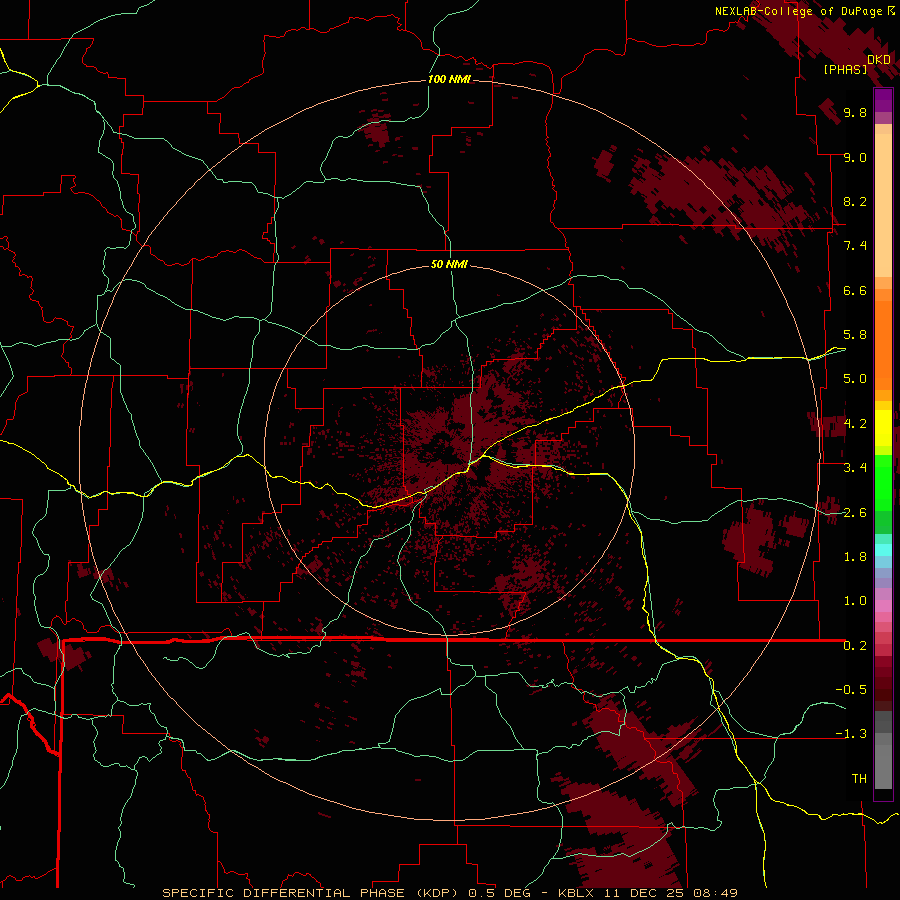The height and width of the screenshot is (900, 900).
Task: Click the 3.4 value on the color scale
Action: [x=855, y=468]
